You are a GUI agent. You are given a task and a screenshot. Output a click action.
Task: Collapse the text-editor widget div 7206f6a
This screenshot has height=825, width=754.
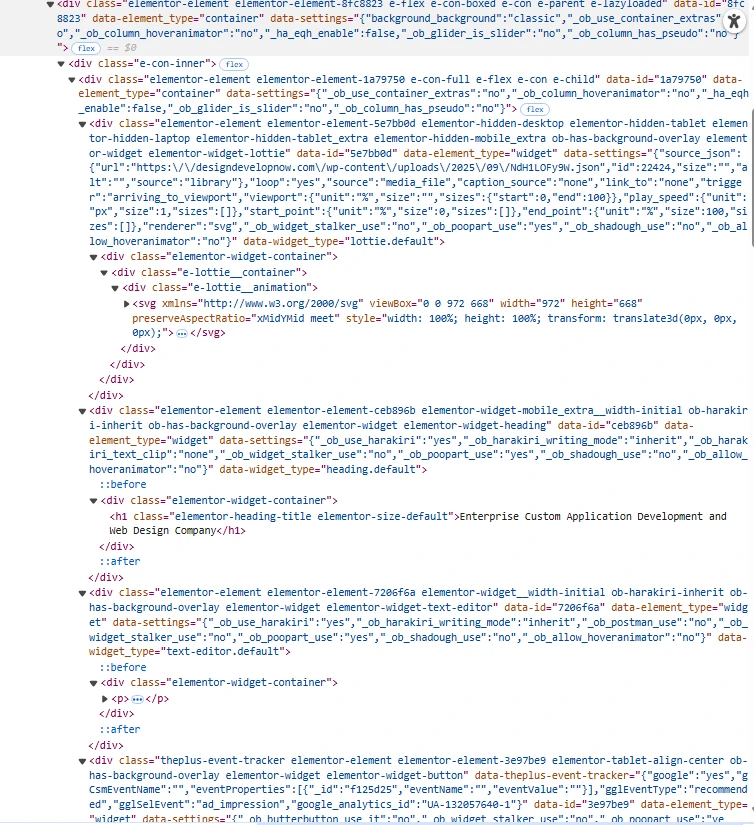click(x=83, y=593)
